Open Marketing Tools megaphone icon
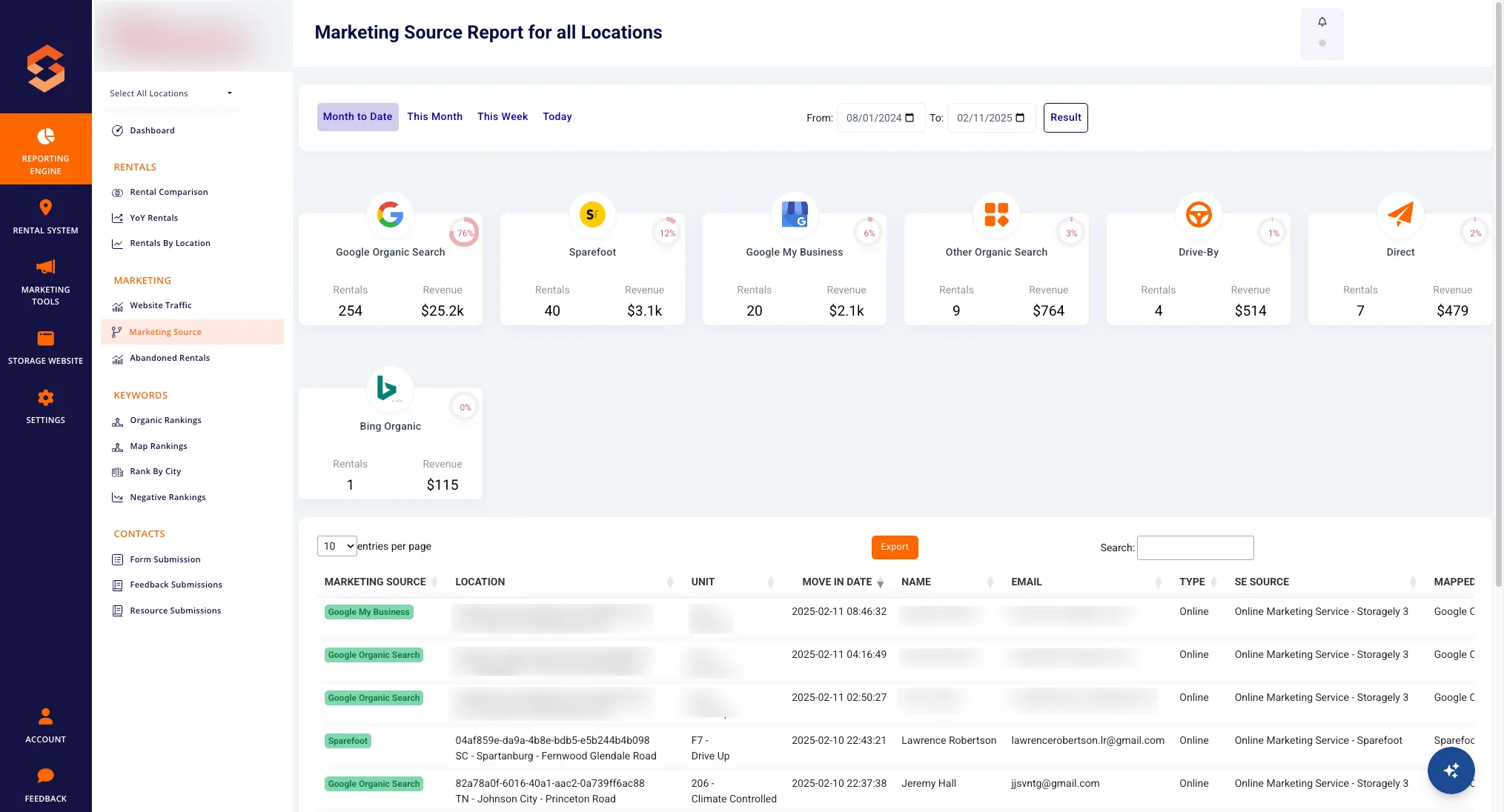Viewport: 1504px width, 812px height. (x=45, y=267)
